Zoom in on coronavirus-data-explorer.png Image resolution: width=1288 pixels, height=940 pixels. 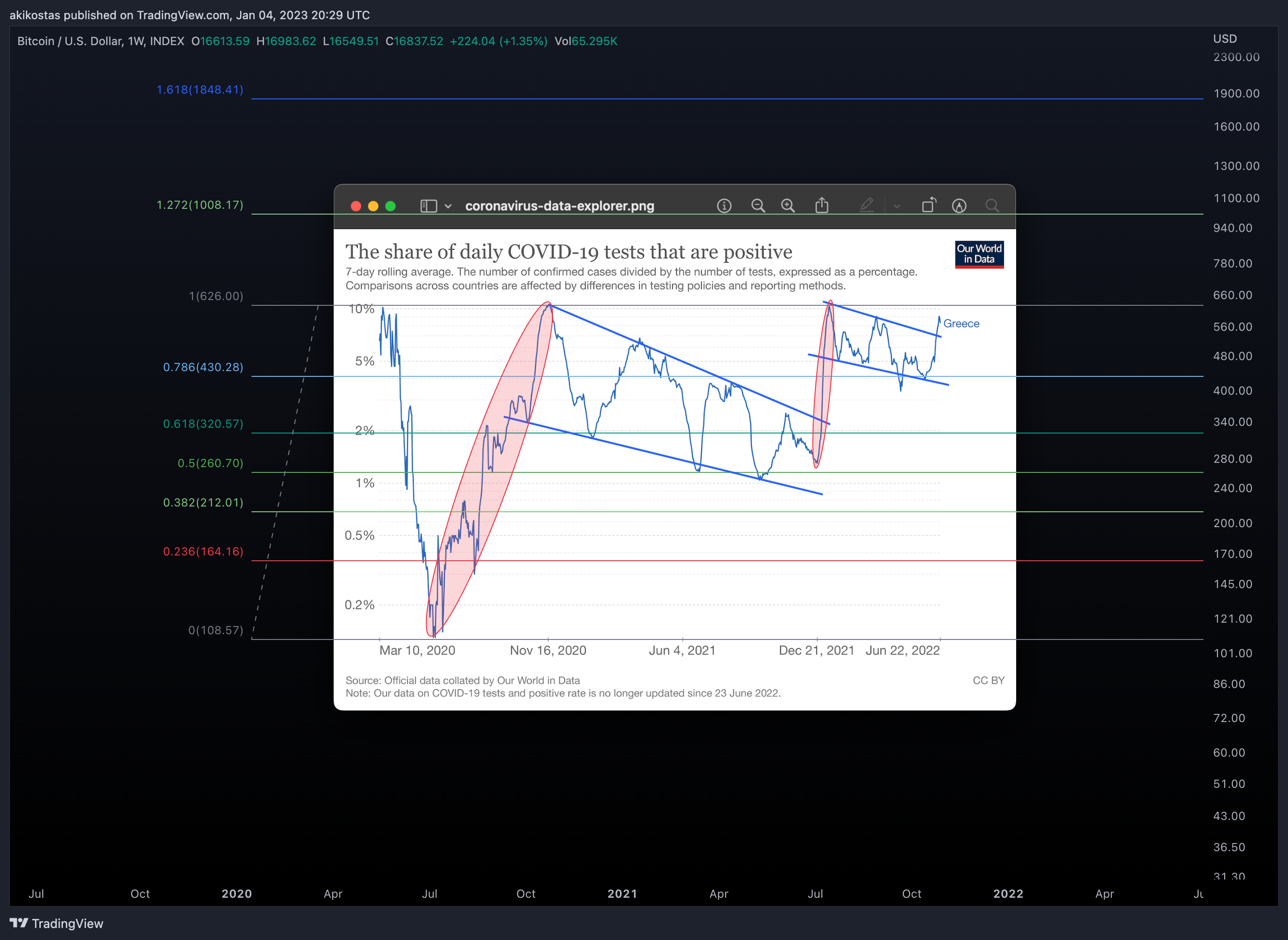tap(788, 205)
